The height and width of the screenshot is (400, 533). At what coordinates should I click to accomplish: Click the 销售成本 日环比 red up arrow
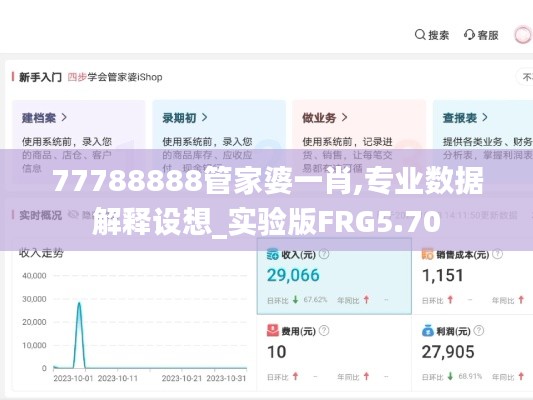click(450, 300)
